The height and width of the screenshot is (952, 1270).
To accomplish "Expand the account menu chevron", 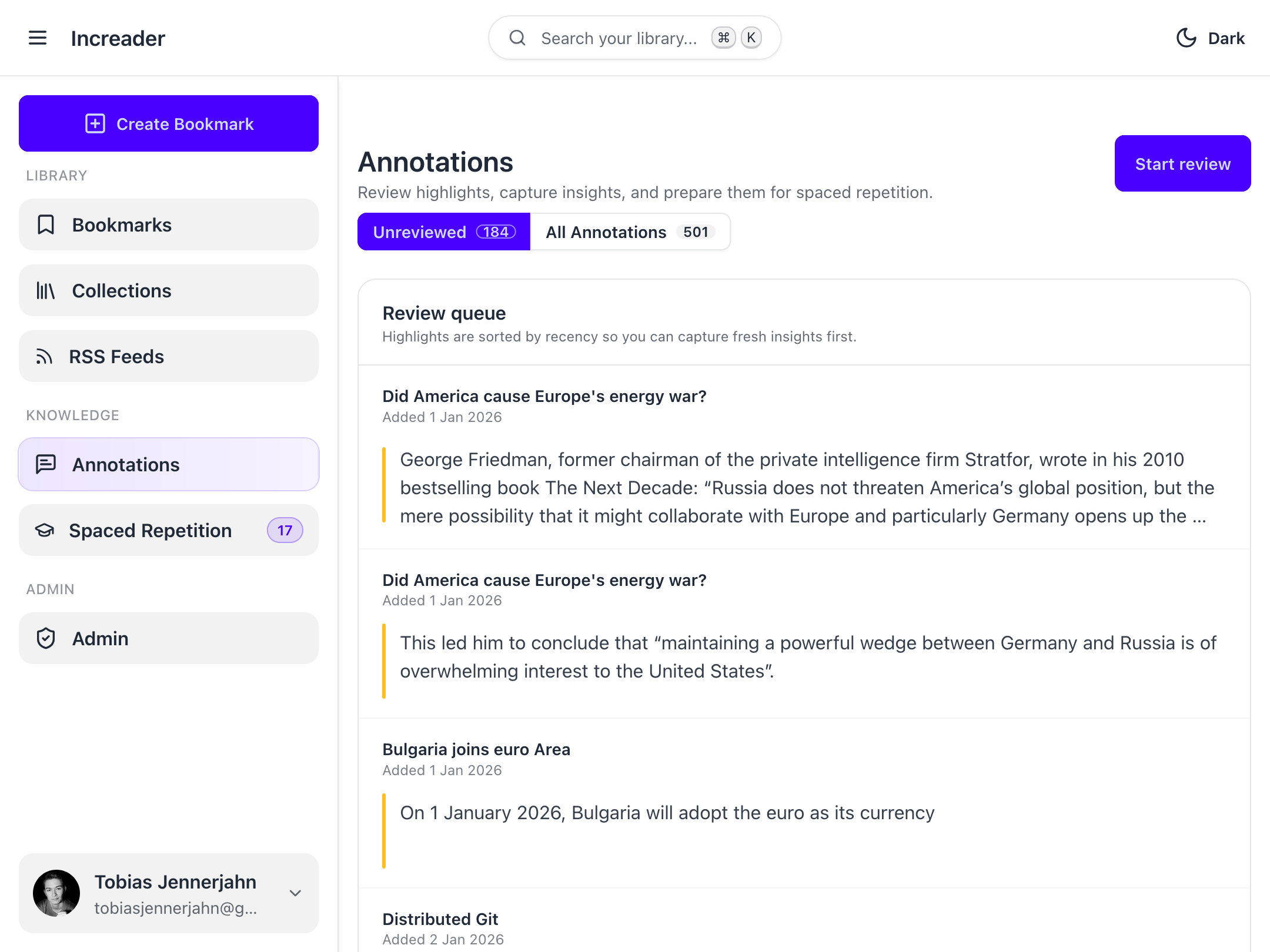I will [x=295, y=893].
